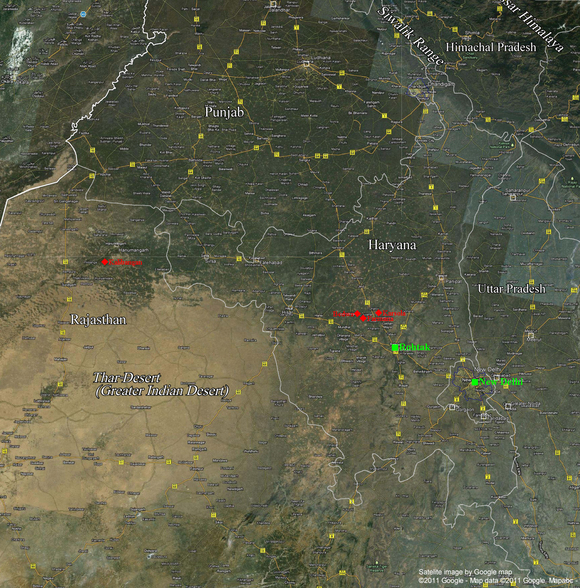The image size is (580, 588).
Task: Click the small blue circle icon at top left
Action: click(x=83, y=14)
